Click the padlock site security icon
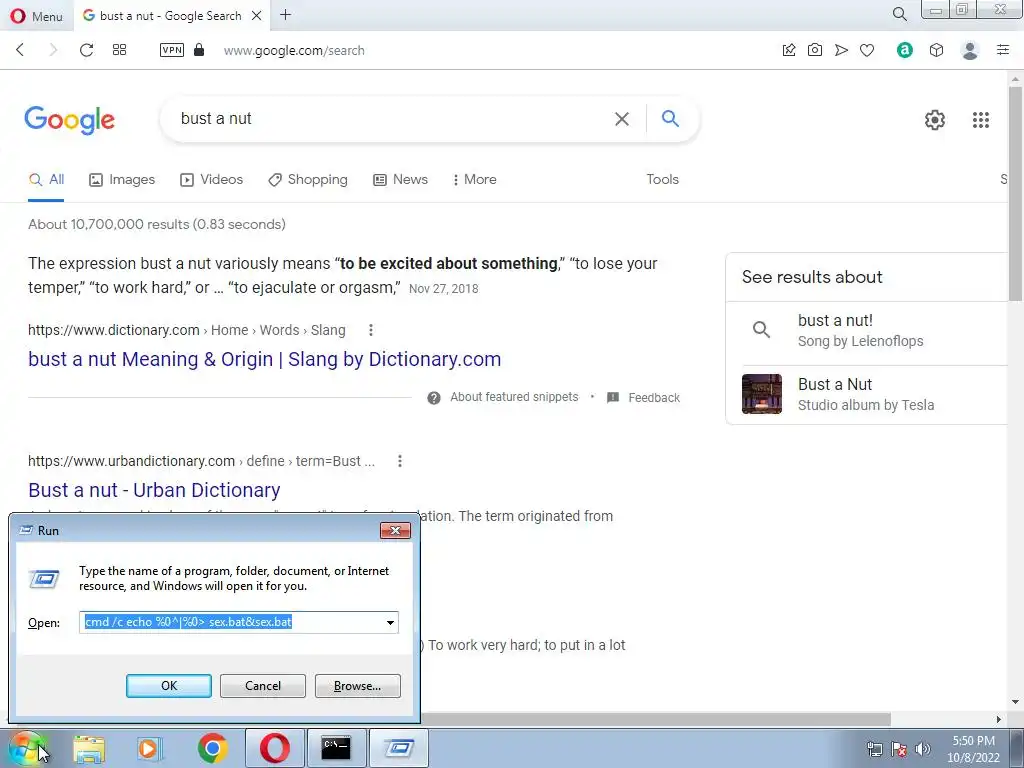Image resolution: width=1024 pixels, height=768 pixels. tap(199, 50)
